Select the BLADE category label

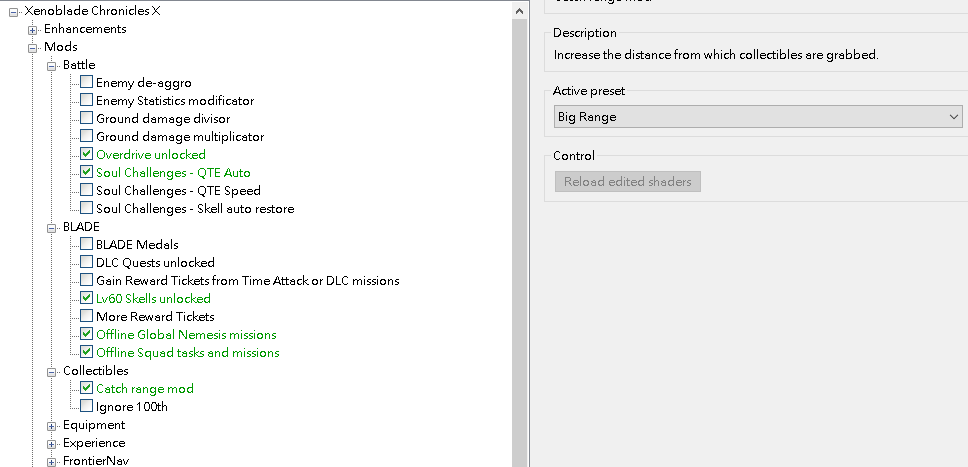[x=81, y=227]
